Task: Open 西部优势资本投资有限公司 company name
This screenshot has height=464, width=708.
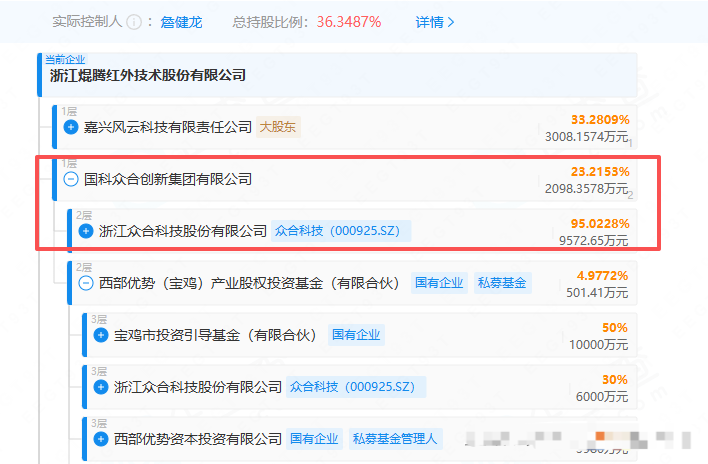Action: [x=198, y=439]
